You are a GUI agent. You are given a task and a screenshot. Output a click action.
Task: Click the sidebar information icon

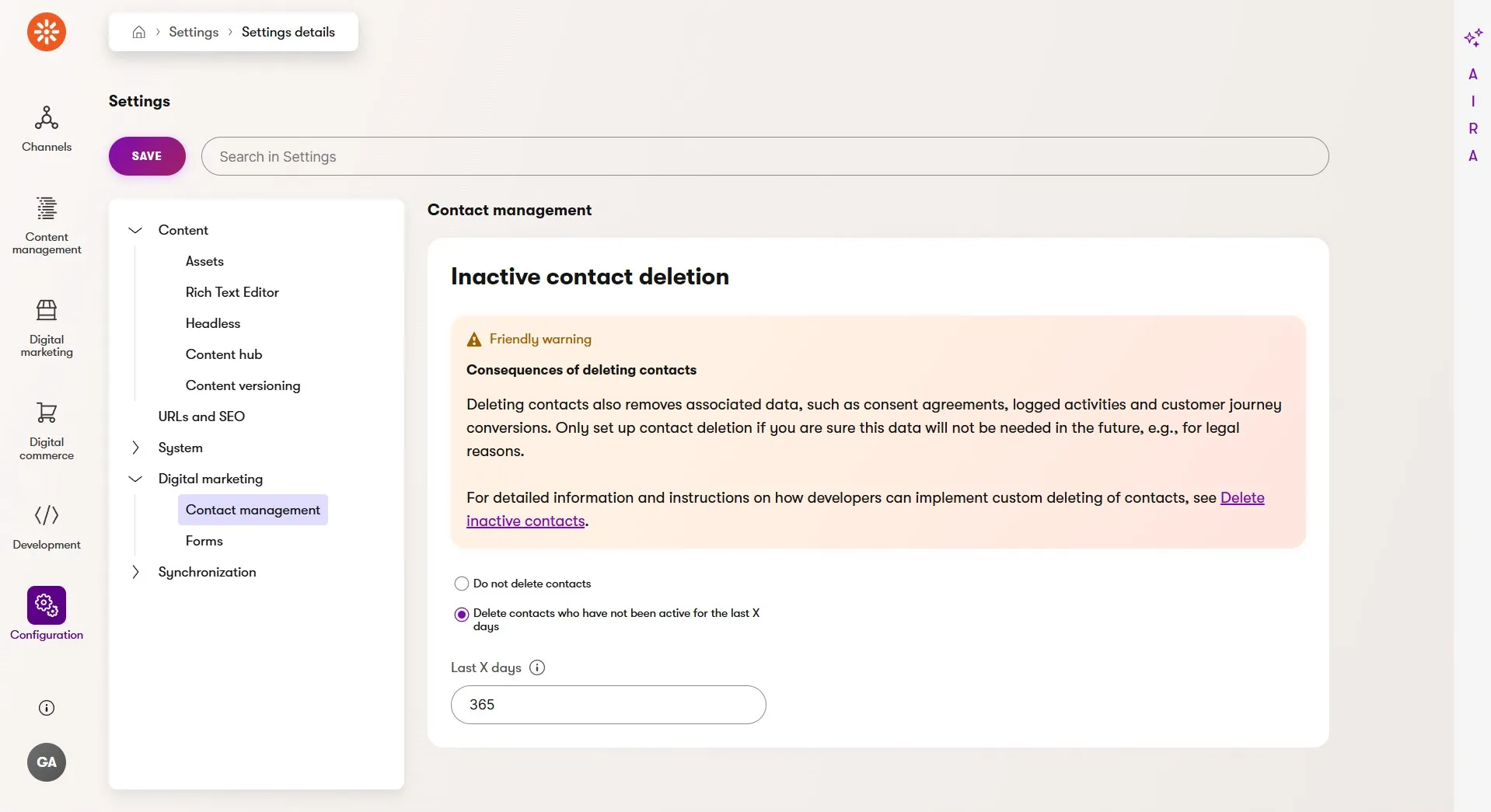click(x=47, y=708)
